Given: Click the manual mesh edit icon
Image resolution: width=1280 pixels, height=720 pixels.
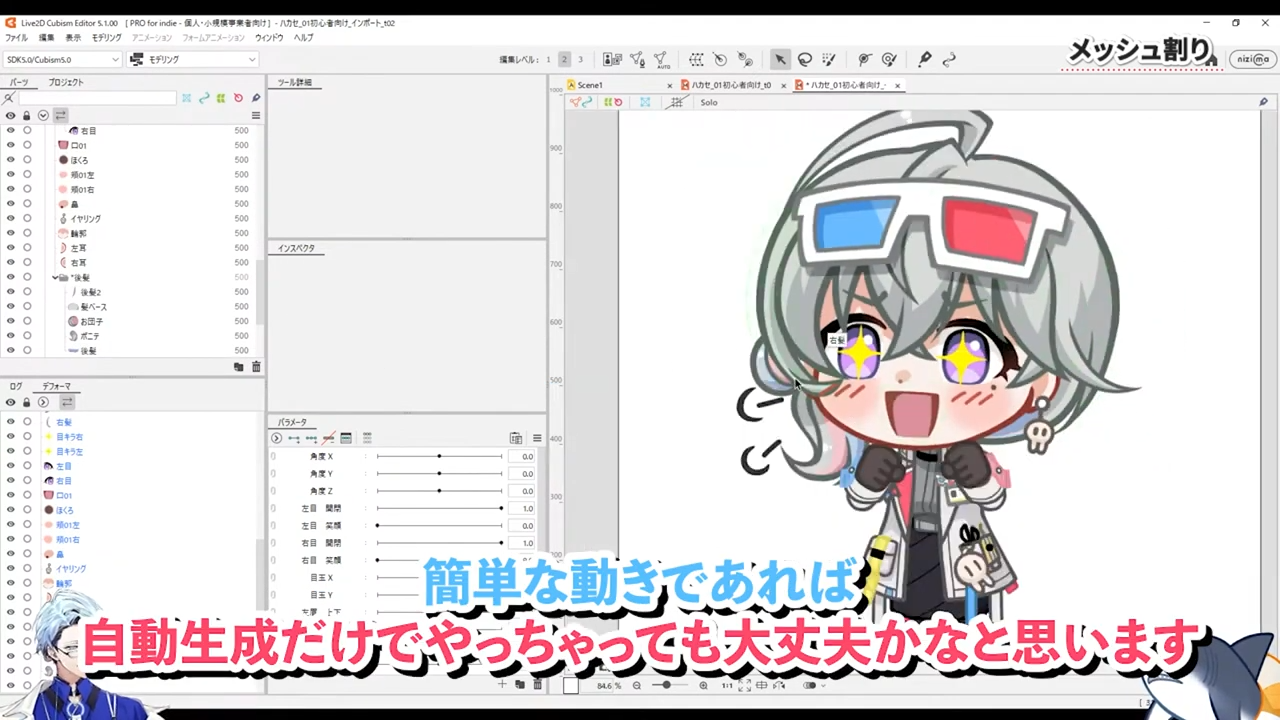Looking at the screenshot, I should pyautogui.click(x=638, y=60).
